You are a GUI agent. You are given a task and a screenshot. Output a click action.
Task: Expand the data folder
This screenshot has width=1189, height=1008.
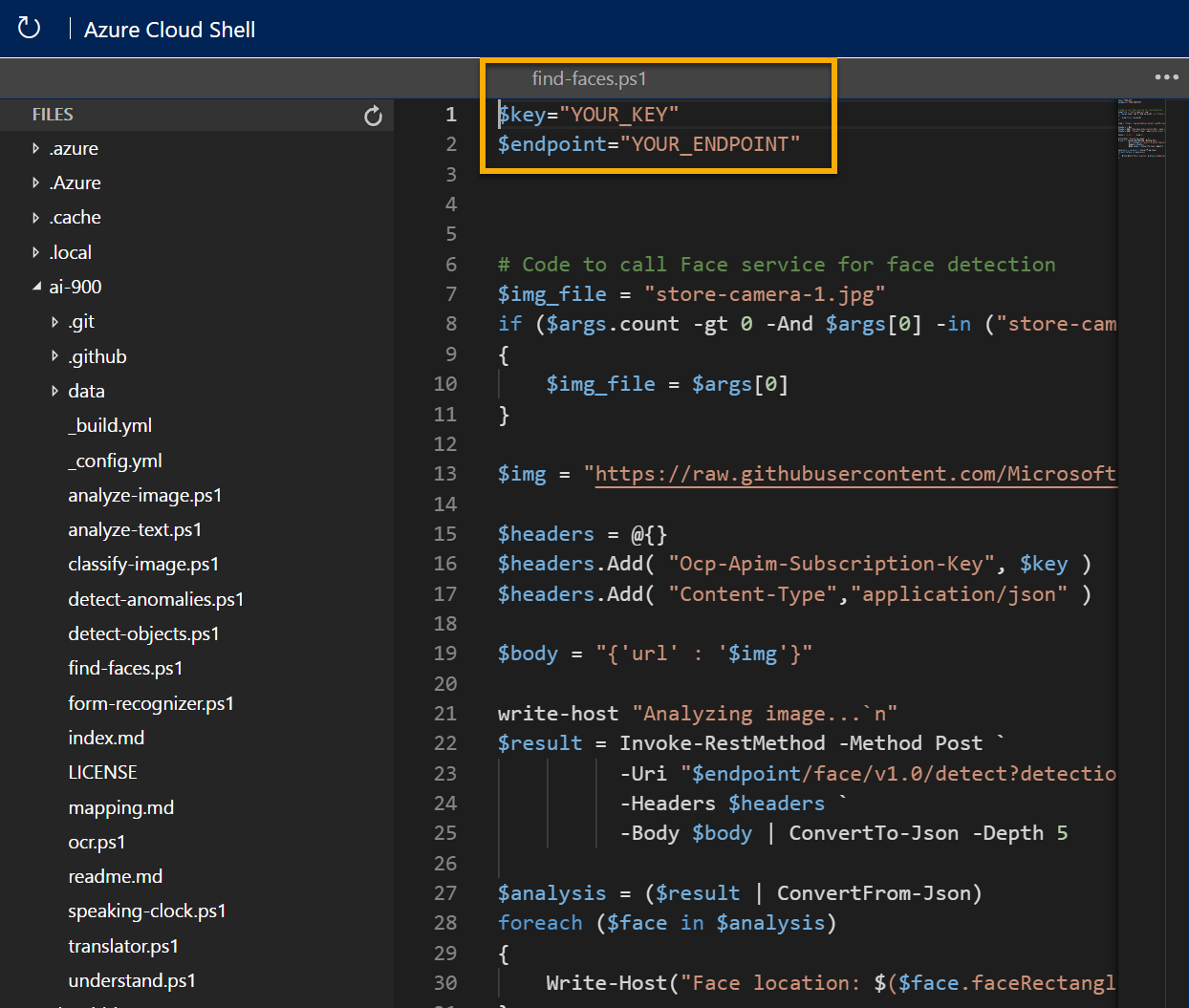tap(54, 391)
